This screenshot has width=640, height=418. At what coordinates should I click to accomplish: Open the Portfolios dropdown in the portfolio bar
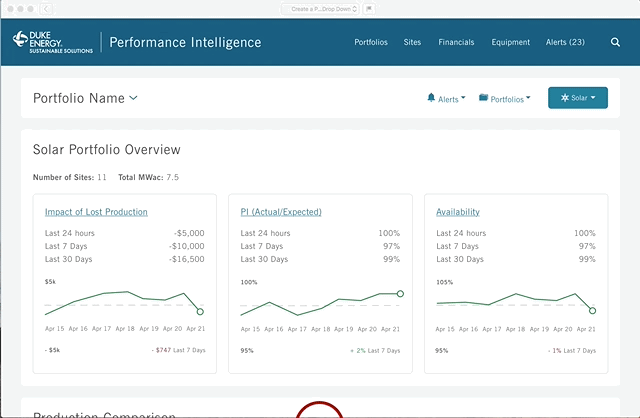click(504, 98)
